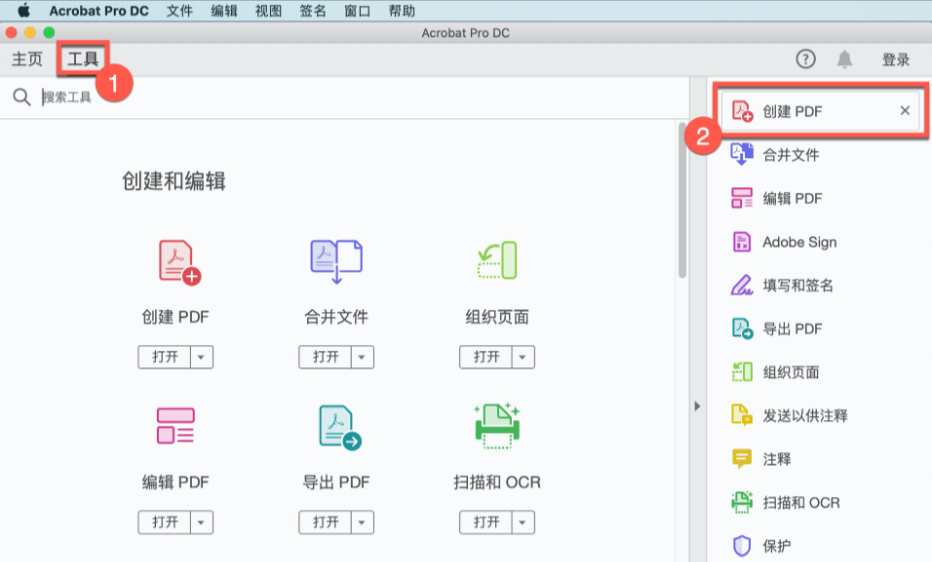Click 导出 PDF icon in right sidebar
932x562 pixels.
click(742, 329)
